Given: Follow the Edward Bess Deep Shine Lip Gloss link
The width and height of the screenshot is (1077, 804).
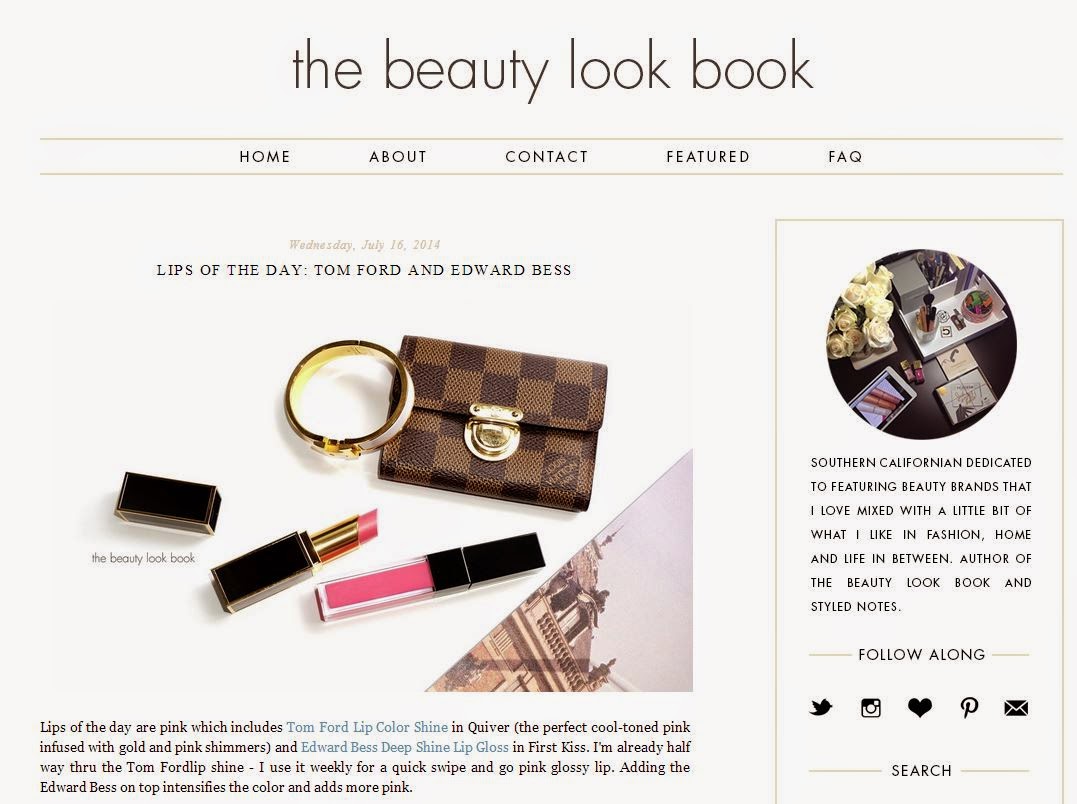Looking at the screenshot, I should pyautogui.click(x=405, y=747).
